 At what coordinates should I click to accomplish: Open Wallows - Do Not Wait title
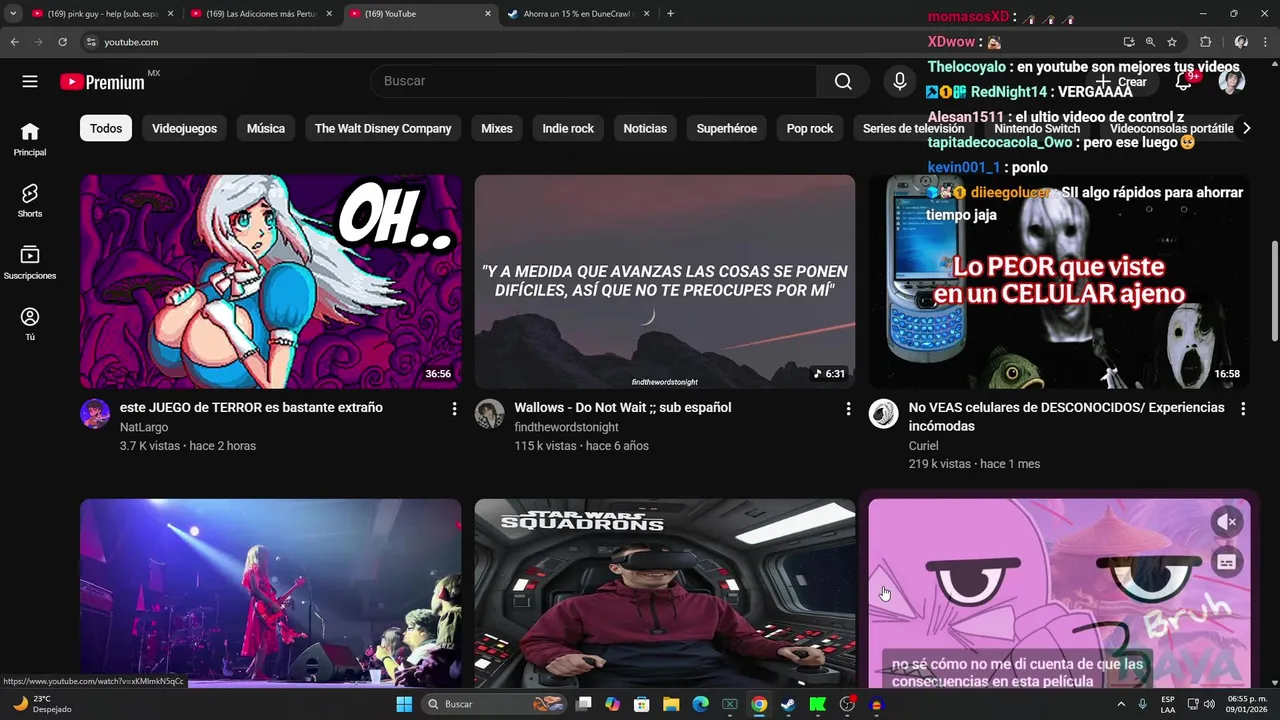point(623,408)
